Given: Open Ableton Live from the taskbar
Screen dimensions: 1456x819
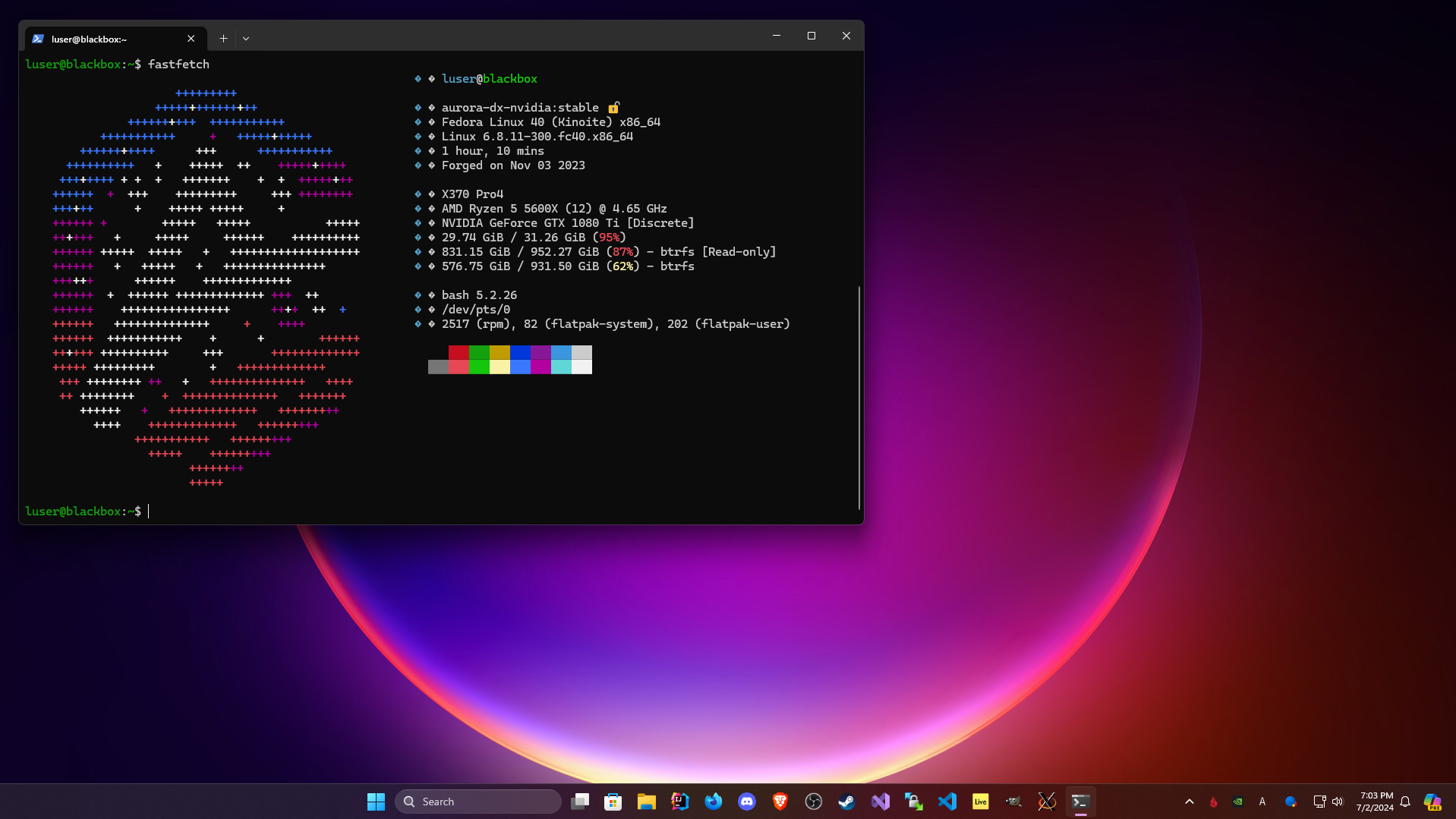Looking at the screenshot, I should click(980, 802).
